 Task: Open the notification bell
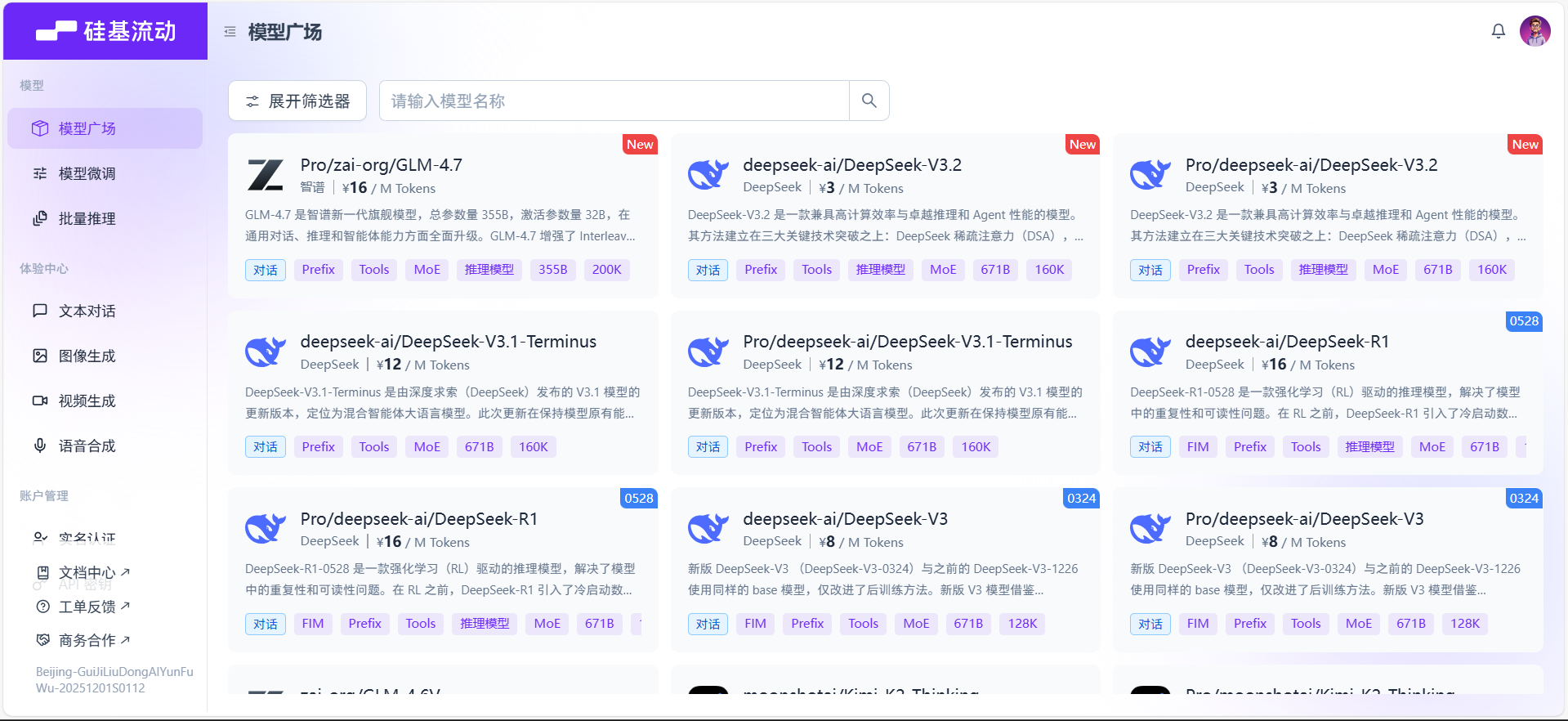[1498, 31]
